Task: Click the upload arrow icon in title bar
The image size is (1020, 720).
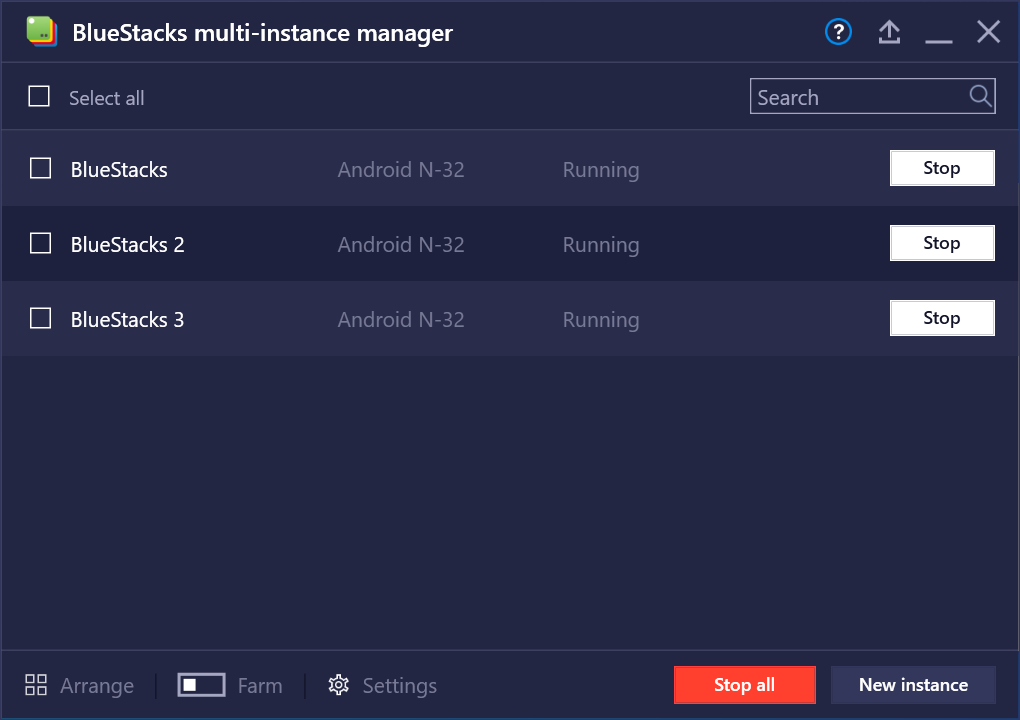Action: pos(889,32)
